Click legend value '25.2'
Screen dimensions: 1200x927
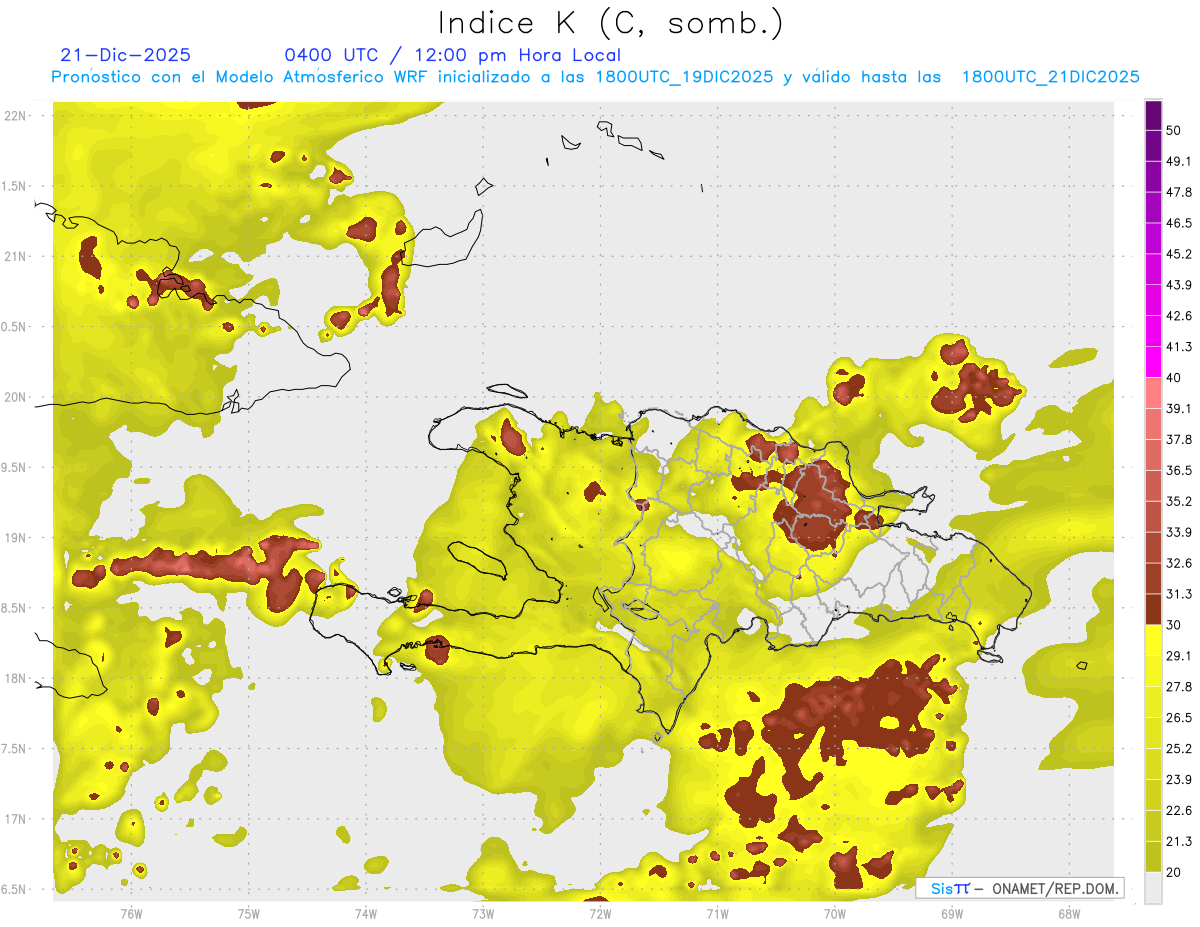point(1179,749)
